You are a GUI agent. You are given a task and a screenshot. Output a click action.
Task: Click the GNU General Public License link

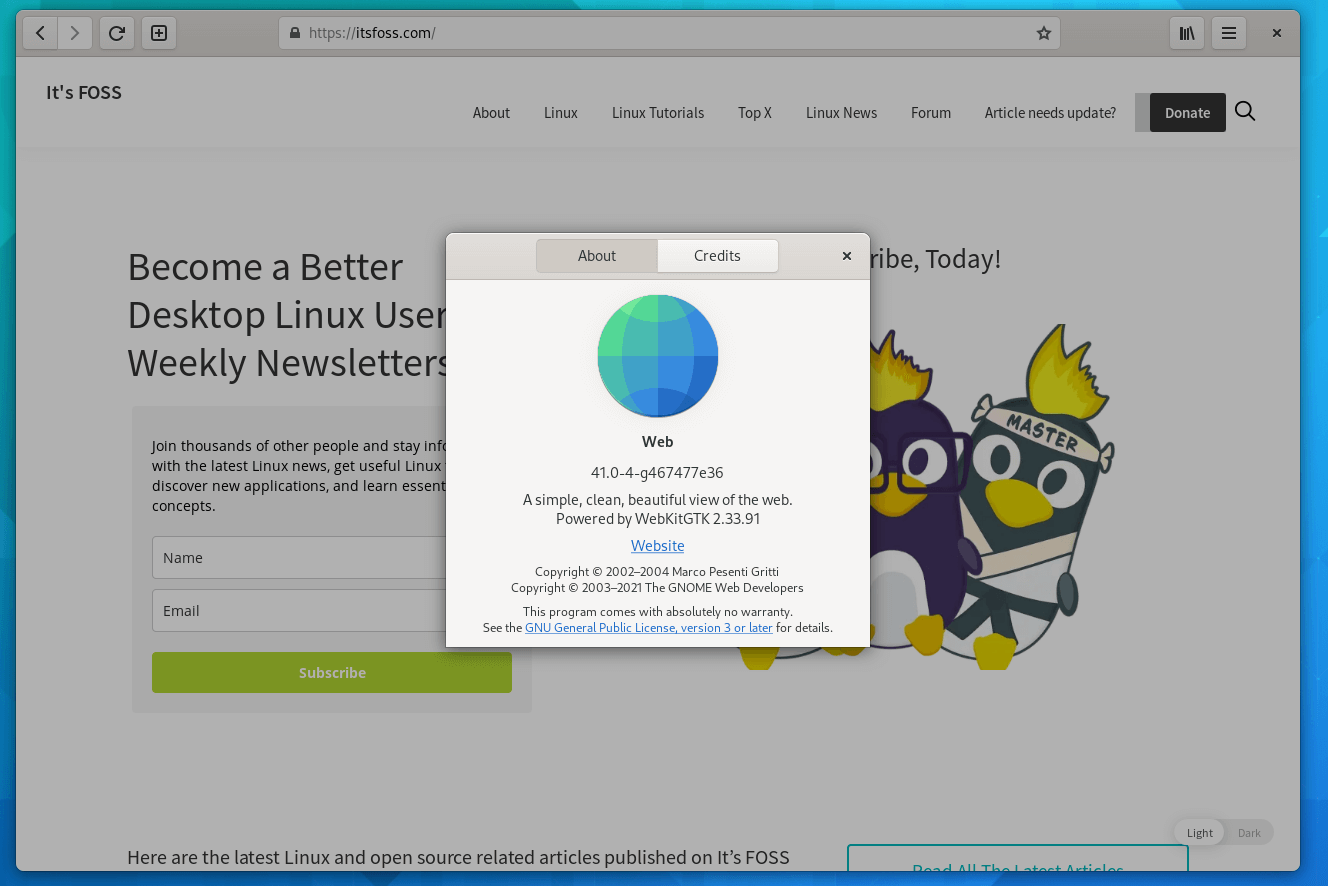[x=648, y=627]
